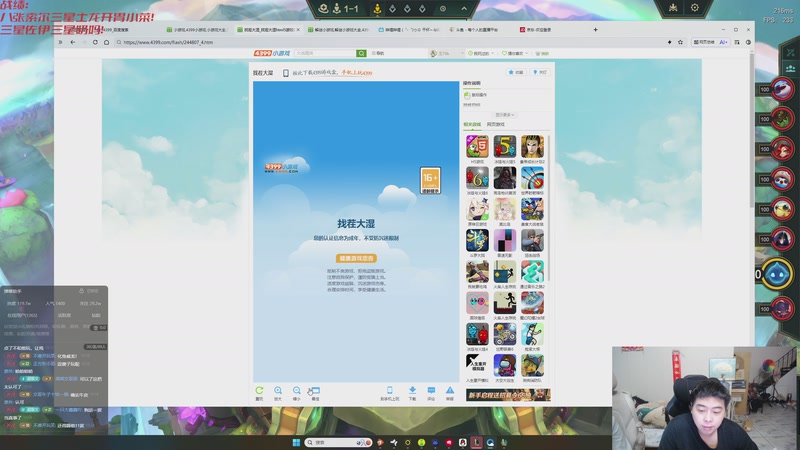This screenshot has width=800, height=450.
Task: Switch to the 解谜小游戏 browser tab
Action: [338, 30]
